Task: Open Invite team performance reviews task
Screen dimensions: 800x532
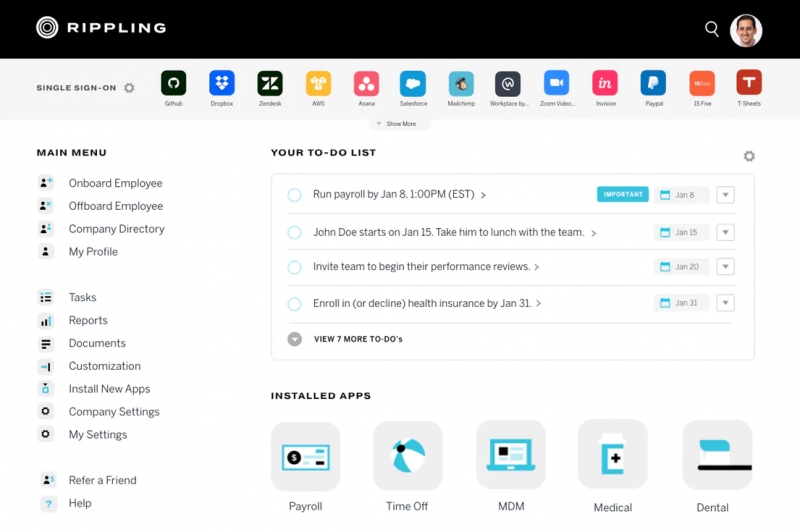Action: coord(426,267)
